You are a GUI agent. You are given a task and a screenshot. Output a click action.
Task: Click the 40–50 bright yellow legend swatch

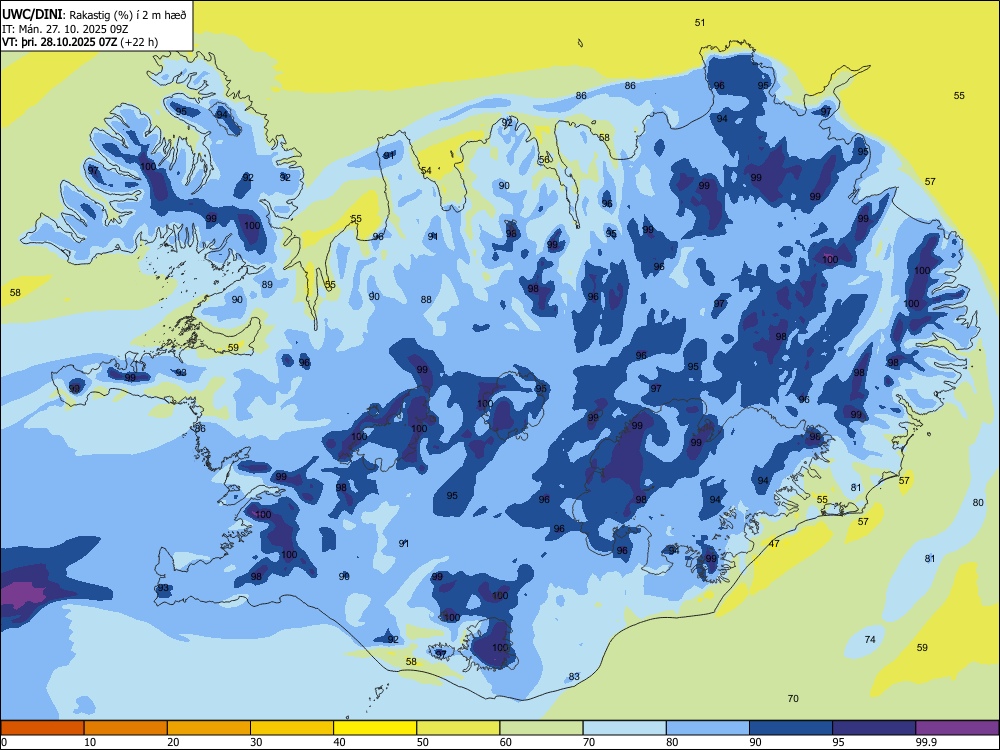375,728
